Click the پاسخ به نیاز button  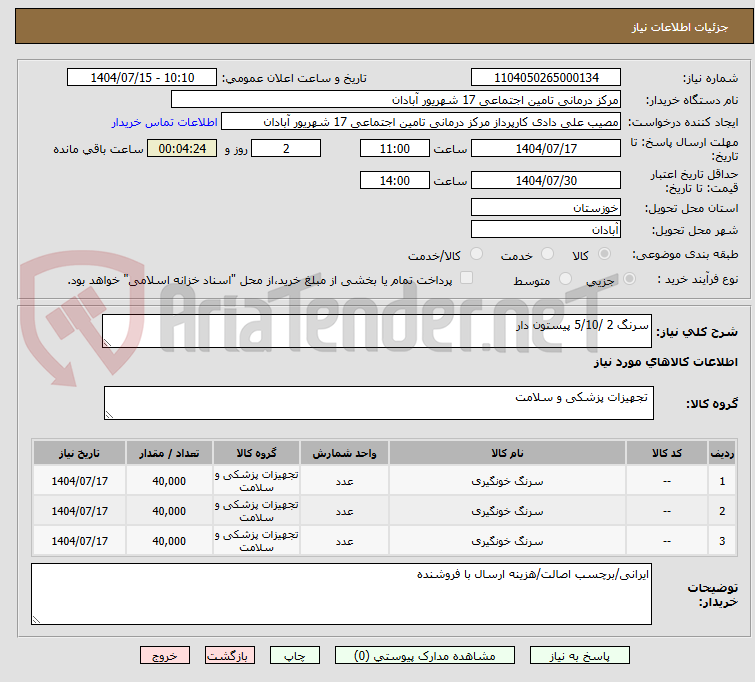[580, 656]
